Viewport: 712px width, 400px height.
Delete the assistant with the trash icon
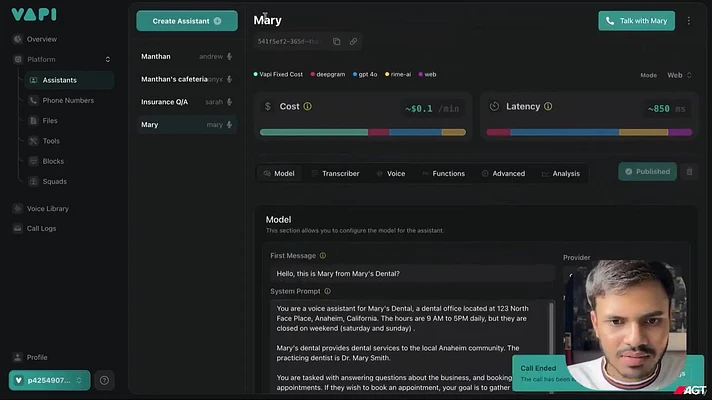tap(689, 172)
